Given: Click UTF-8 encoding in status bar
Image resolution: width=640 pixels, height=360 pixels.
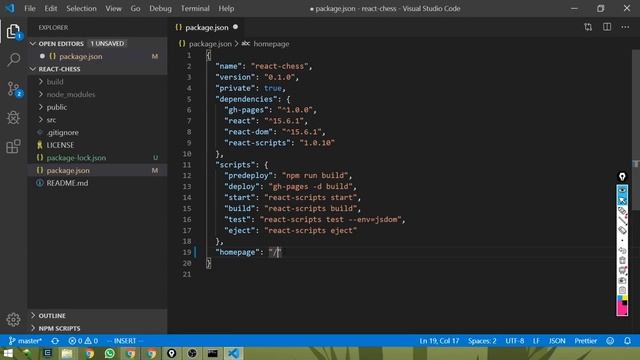Looking at the screenshot, I should pos(515,341).
